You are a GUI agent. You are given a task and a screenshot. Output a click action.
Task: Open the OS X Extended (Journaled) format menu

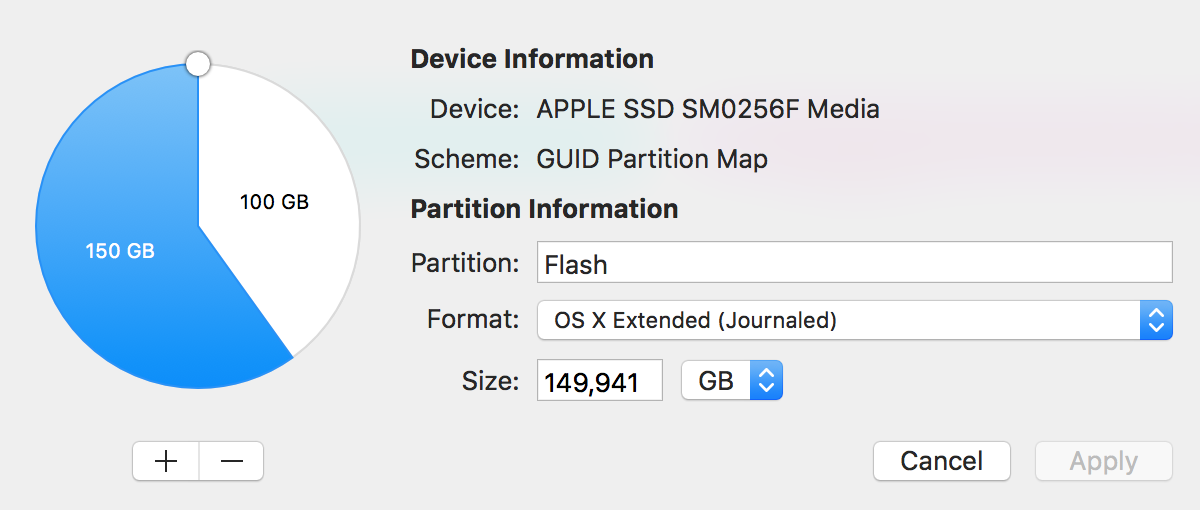pyautogui.click(x=854, y=320)
